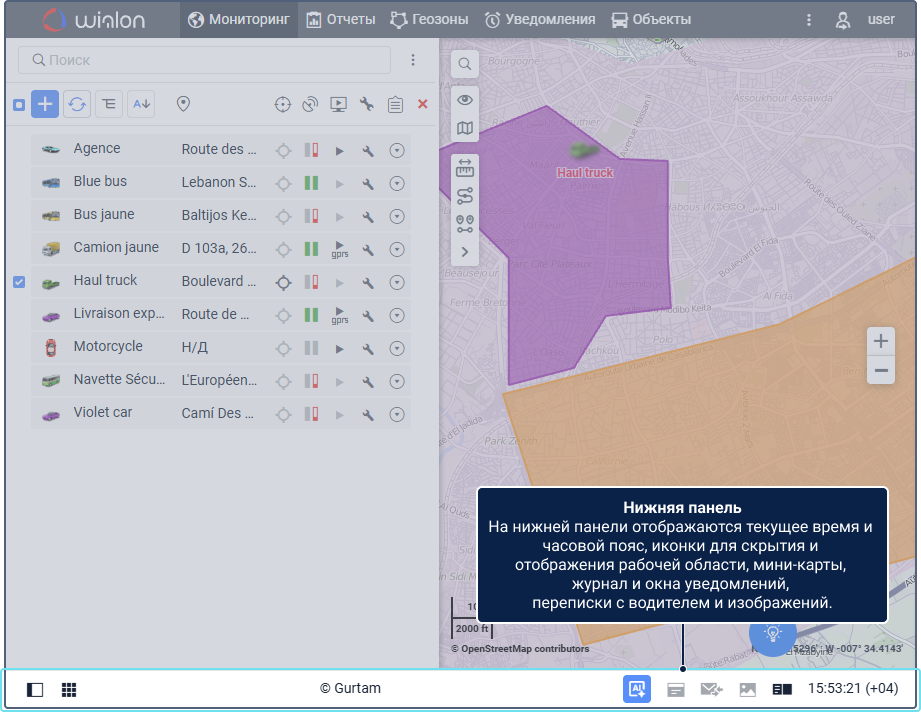The height and width of the screenshot is (712, 921).
Task: Open the Уведомления tab
Action: pos(540,19)
